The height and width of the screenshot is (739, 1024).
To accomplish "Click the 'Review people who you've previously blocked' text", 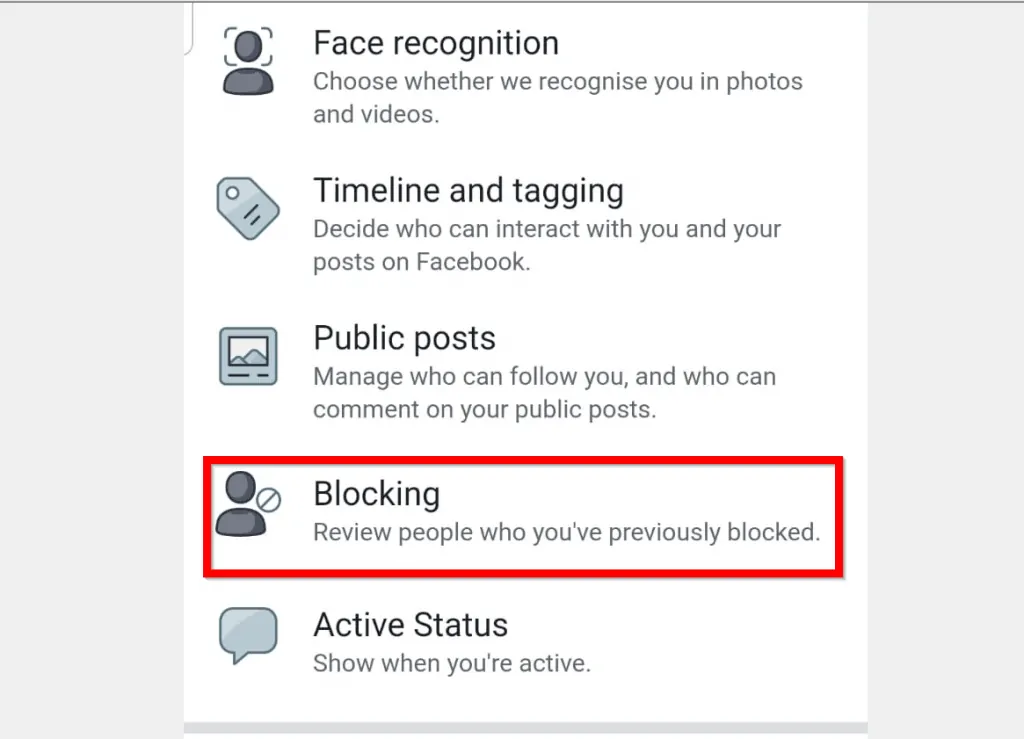I will pos(568,532).
